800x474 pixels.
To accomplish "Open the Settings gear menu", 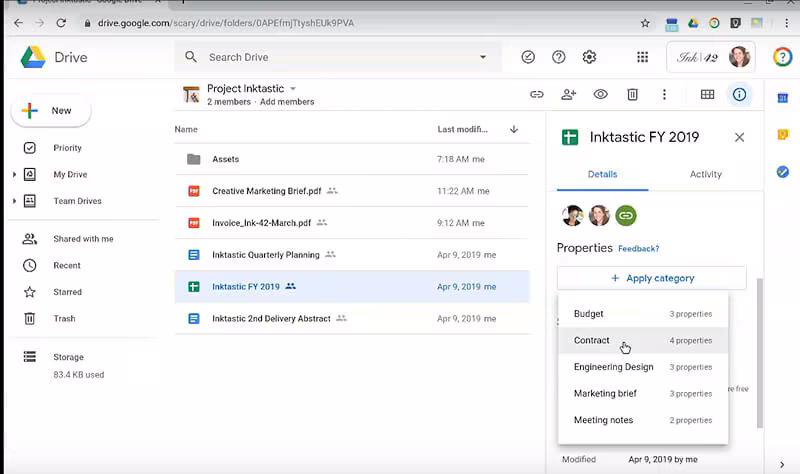I will pyautogui.click(x=589, y=57).
